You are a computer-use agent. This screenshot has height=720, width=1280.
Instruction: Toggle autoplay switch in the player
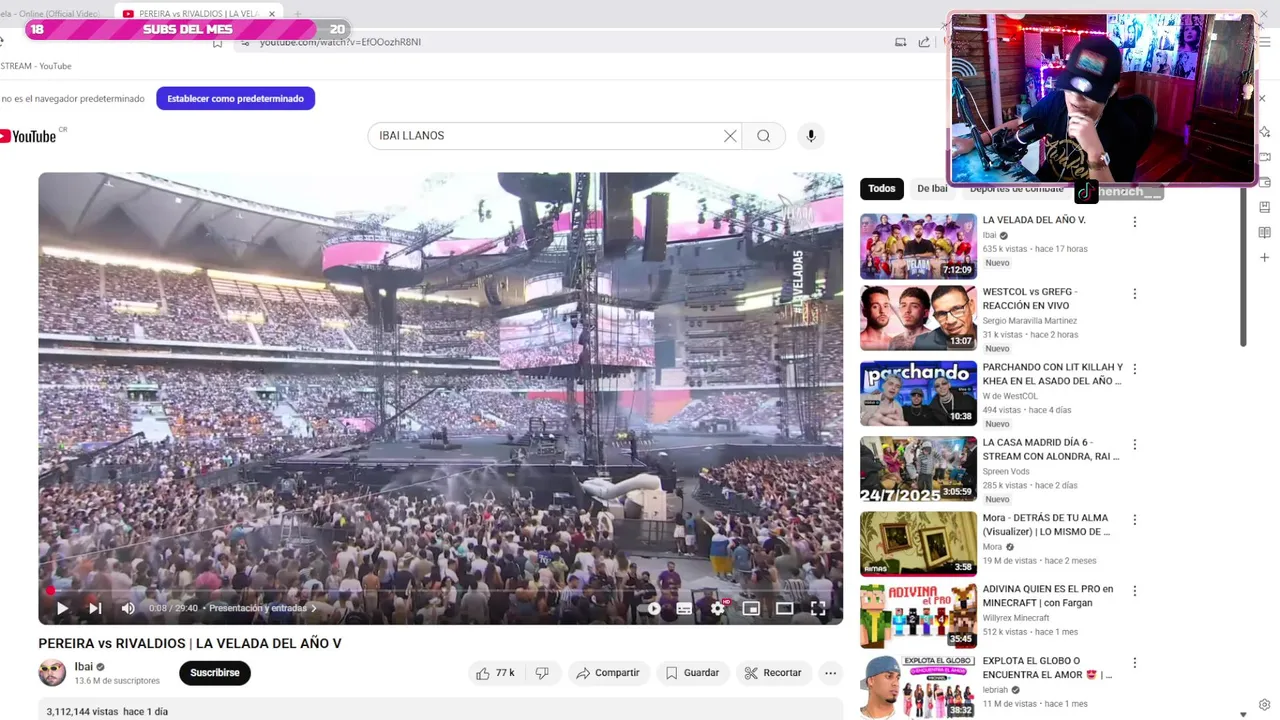coord(653,608)
